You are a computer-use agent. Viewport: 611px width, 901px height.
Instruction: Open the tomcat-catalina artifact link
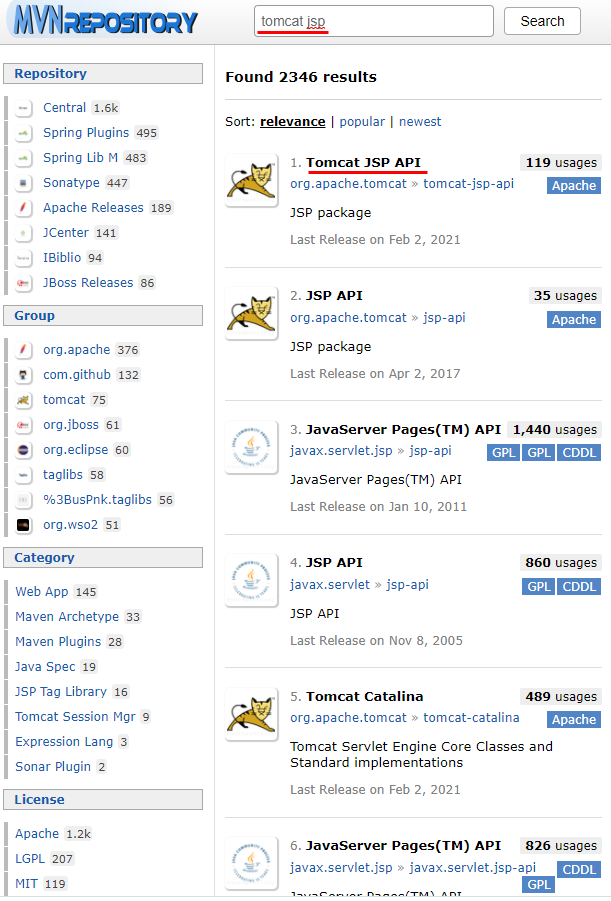471,718
